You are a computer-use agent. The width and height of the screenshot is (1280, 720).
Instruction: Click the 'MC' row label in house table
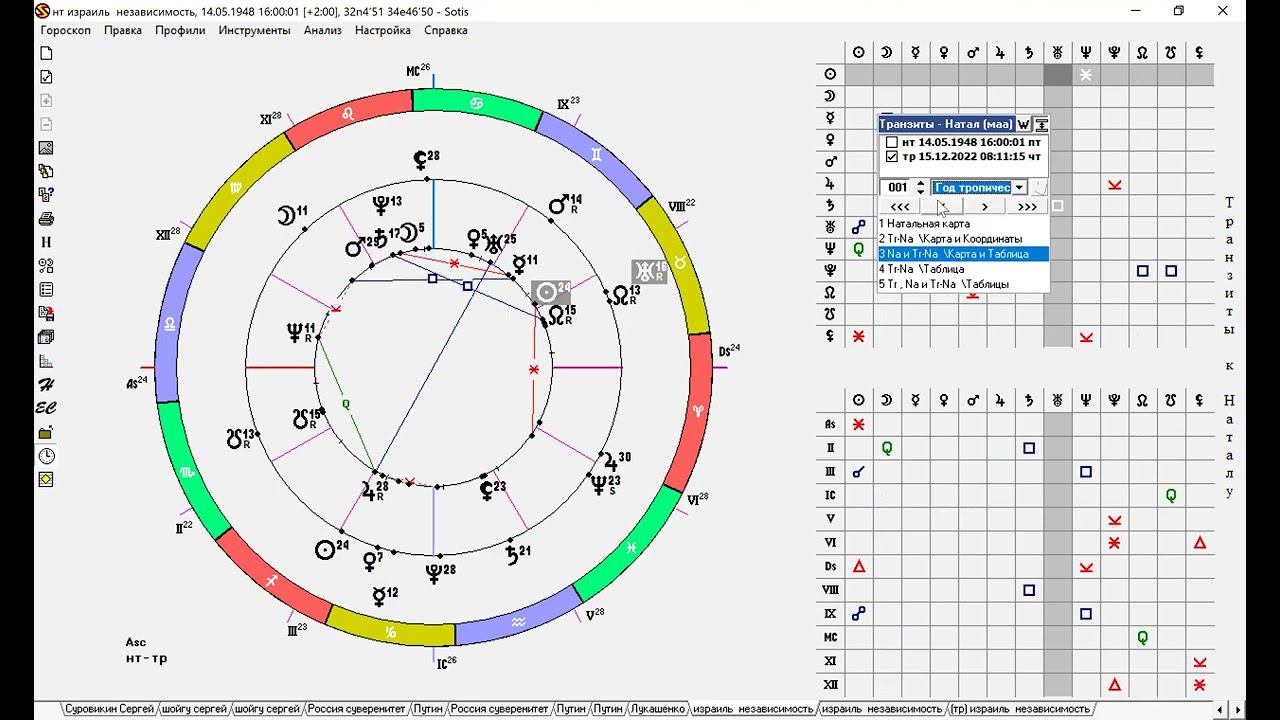tap(830, 638)
